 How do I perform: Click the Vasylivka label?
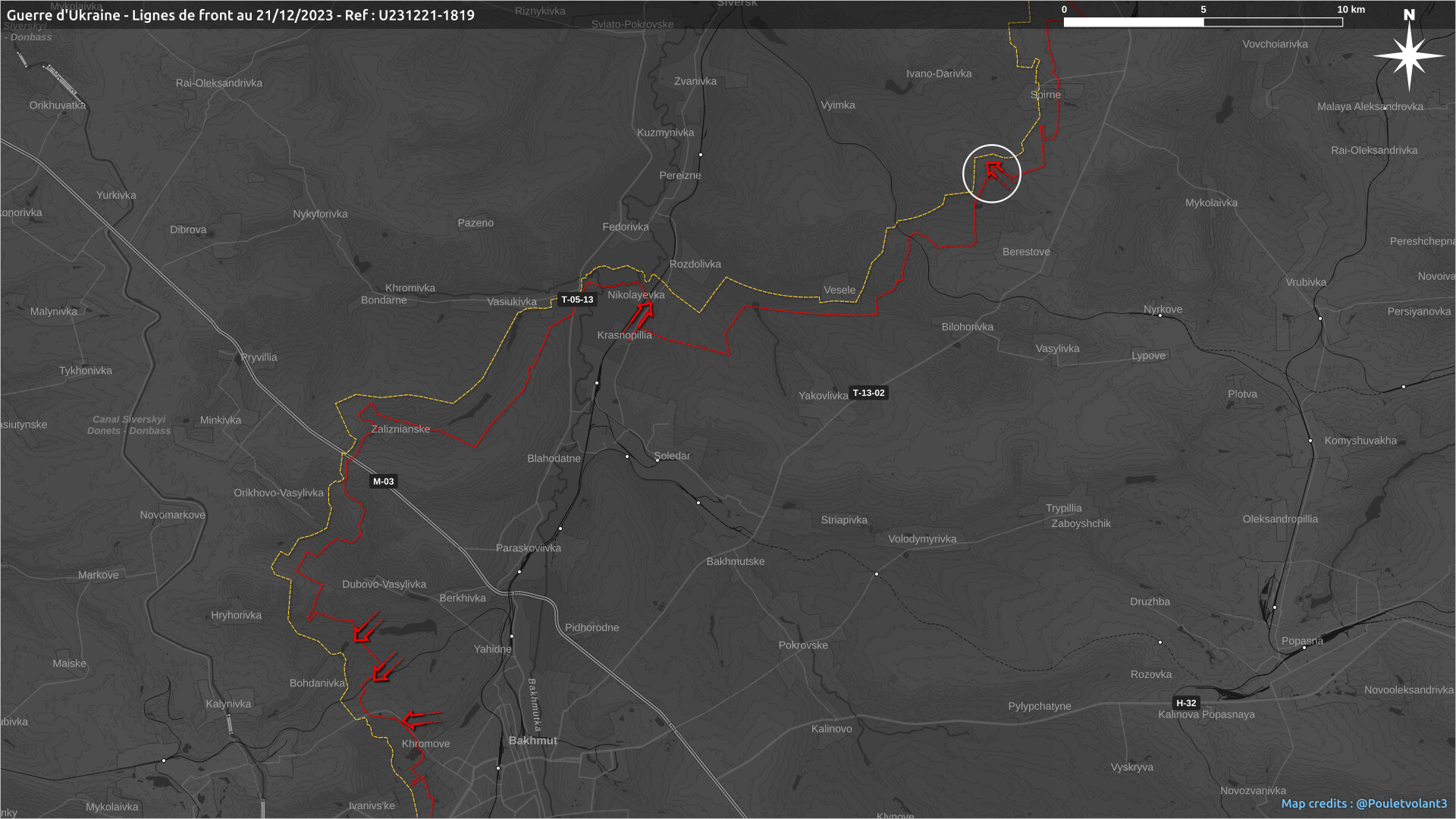tap(1057, 349)
